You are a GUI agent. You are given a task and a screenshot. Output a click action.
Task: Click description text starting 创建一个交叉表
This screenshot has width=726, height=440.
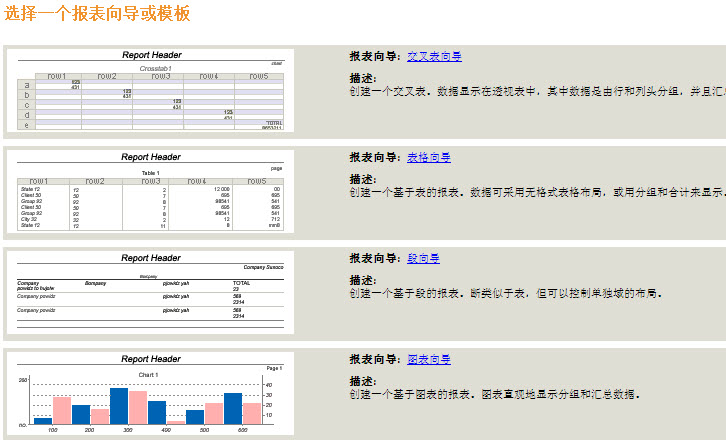(x=538, y=92)
